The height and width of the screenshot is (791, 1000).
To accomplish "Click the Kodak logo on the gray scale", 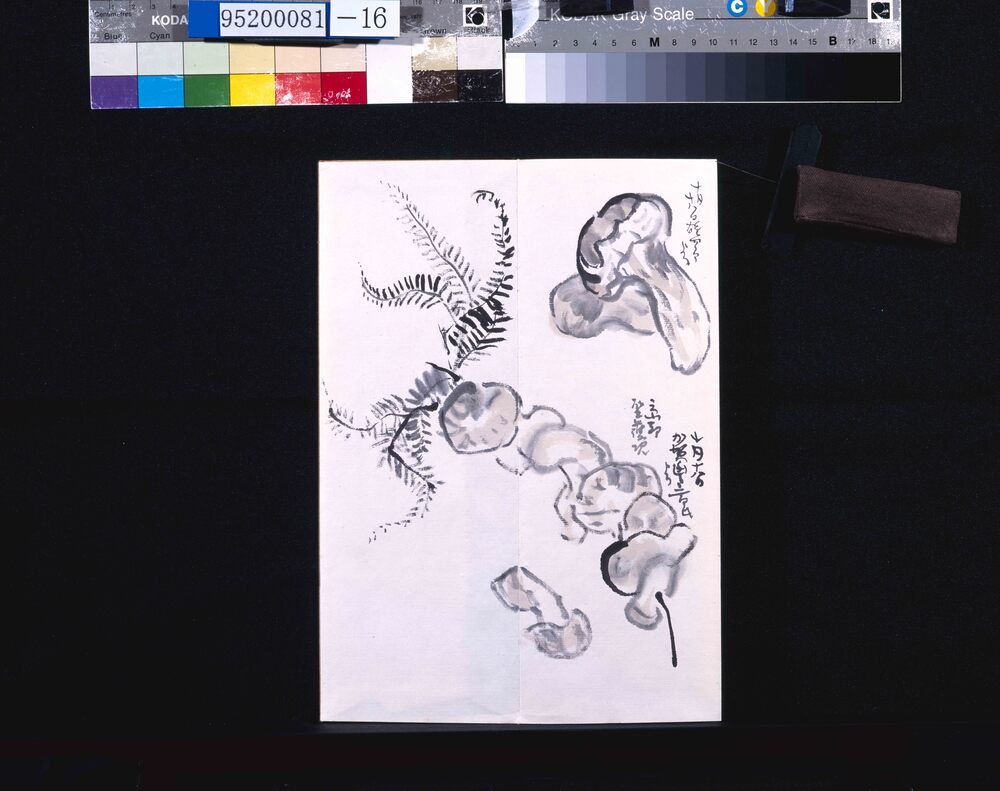I will [x=880, y=10].
